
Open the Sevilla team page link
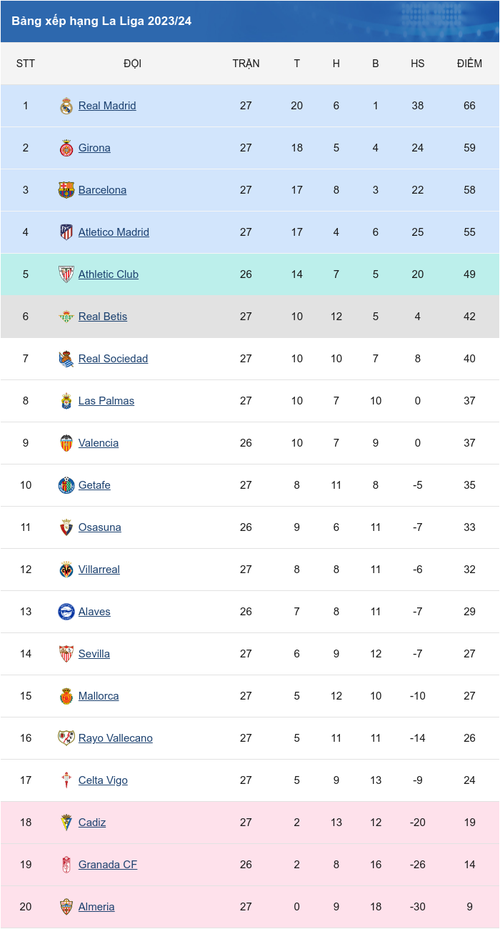[x=94, y=654]
